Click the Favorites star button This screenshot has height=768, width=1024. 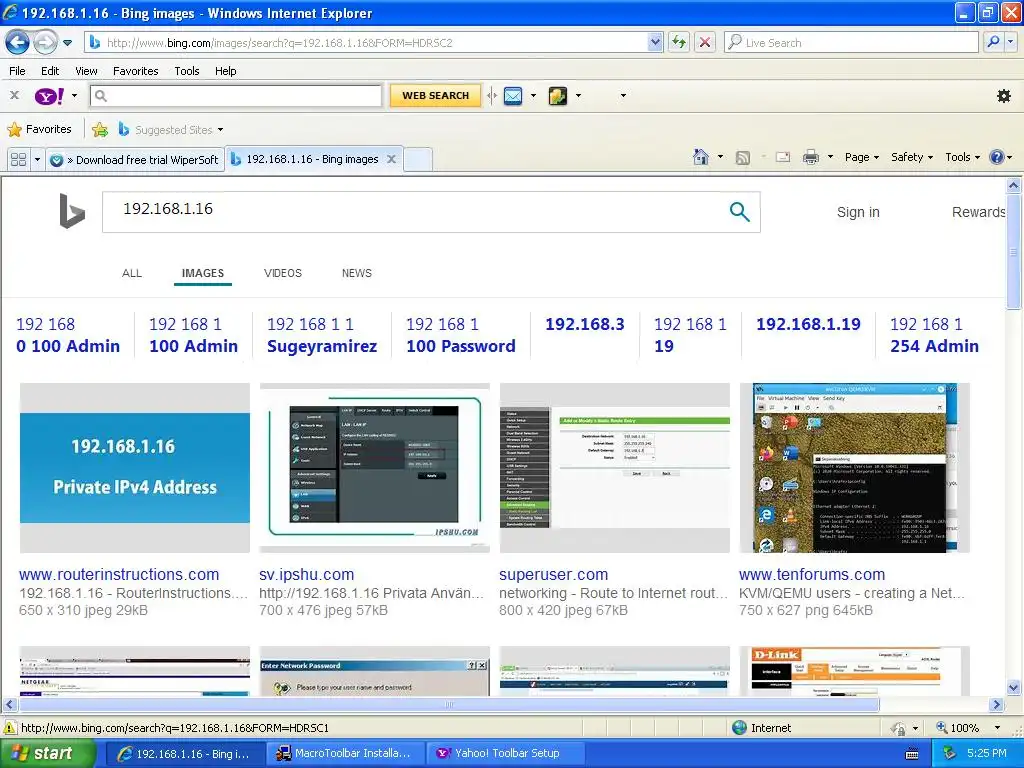pos(39,129)
